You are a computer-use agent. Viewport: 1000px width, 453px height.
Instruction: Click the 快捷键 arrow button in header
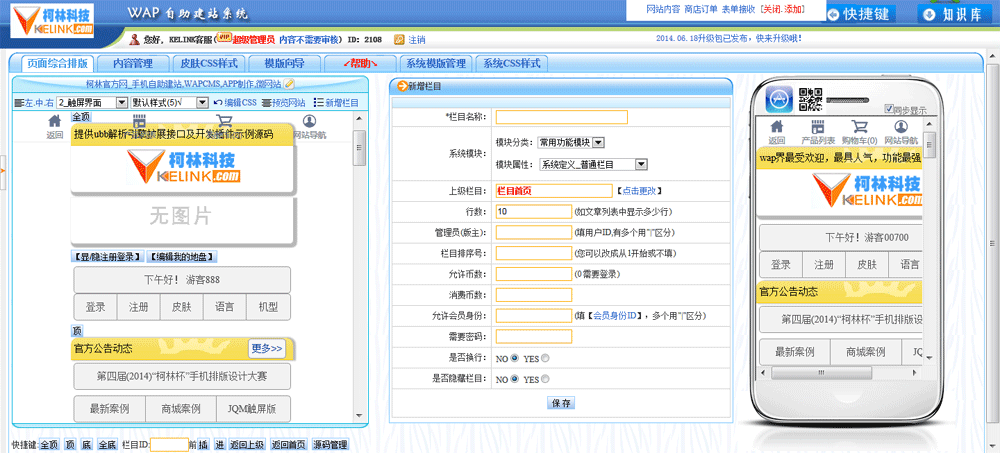point(862,14)
